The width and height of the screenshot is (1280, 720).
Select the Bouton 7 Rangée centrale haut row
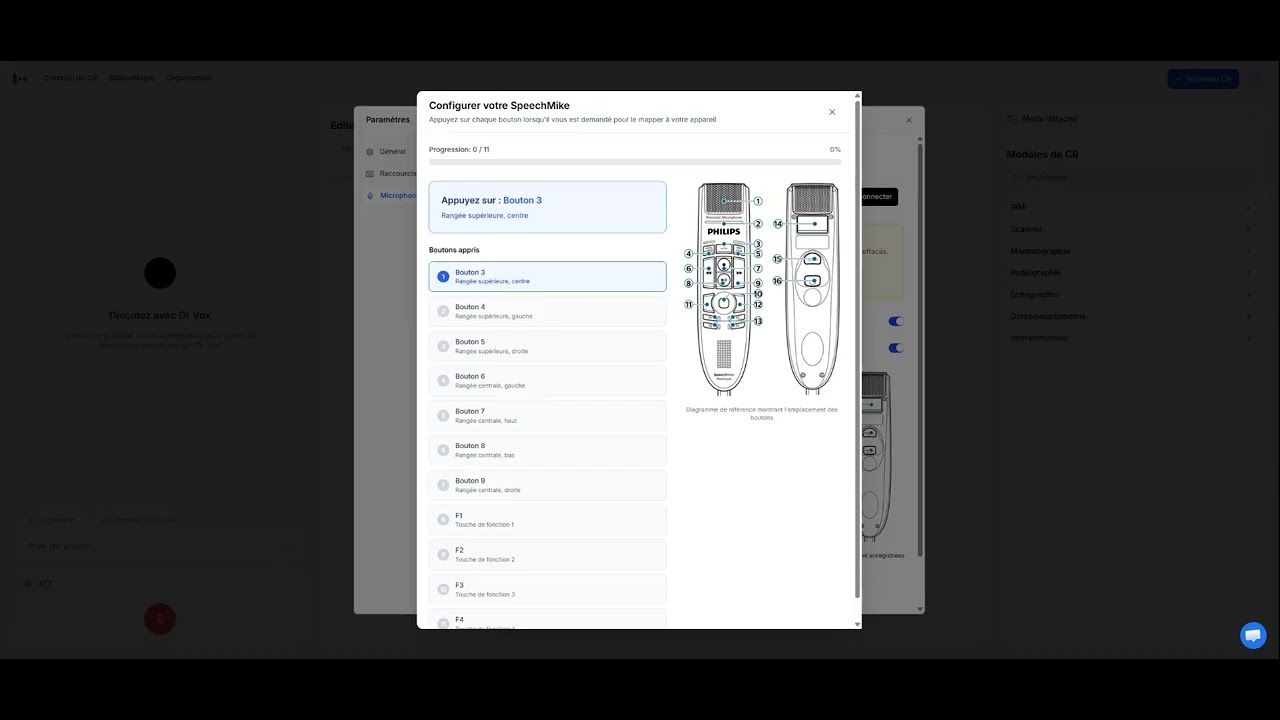(547, 415)
